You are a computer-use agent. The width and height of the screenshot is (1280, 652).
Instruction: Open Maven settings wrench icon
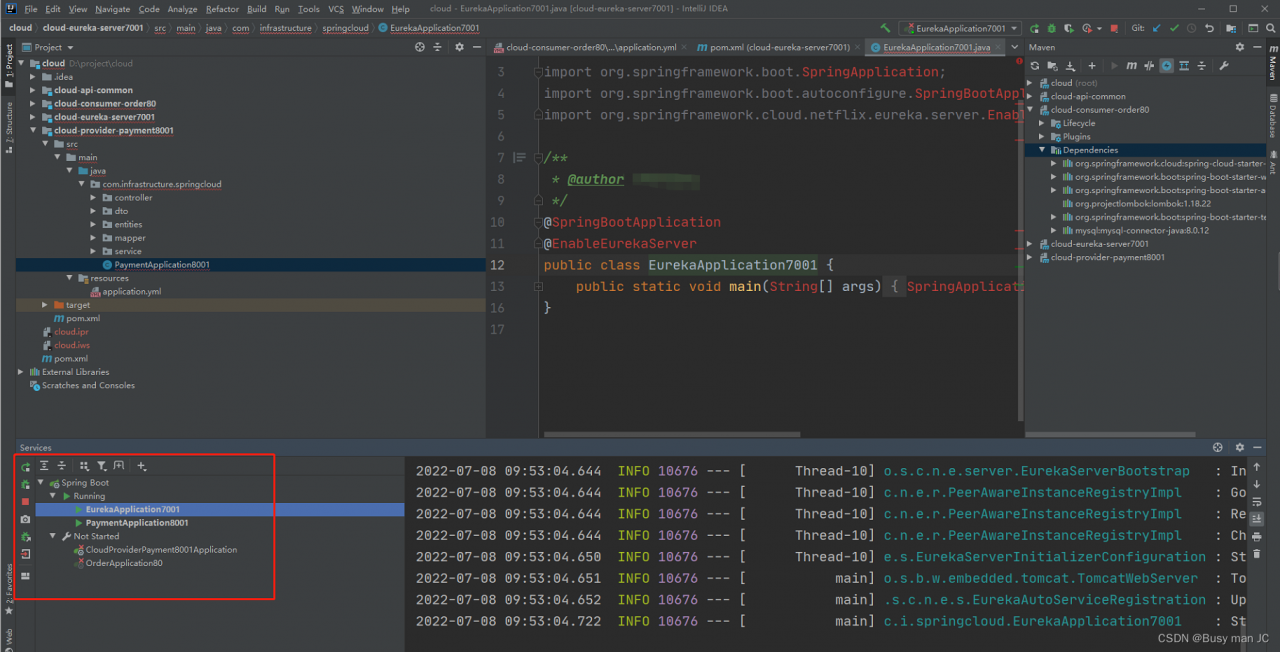point(1223,66)
